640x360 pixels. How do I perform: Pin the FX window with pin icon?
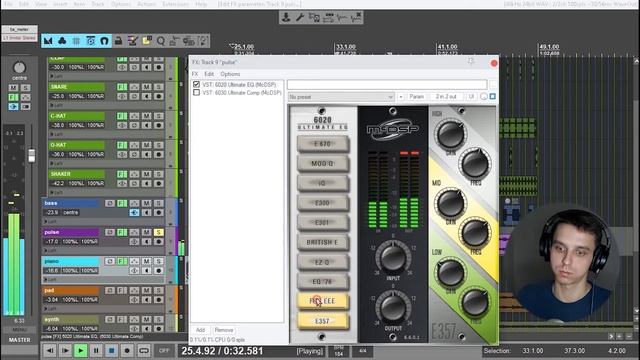coord(471,62)
